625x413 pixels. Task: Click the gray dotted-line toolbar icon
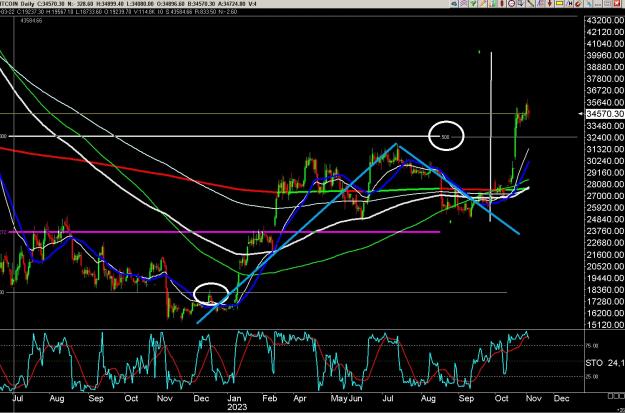[x=598, y=4]
